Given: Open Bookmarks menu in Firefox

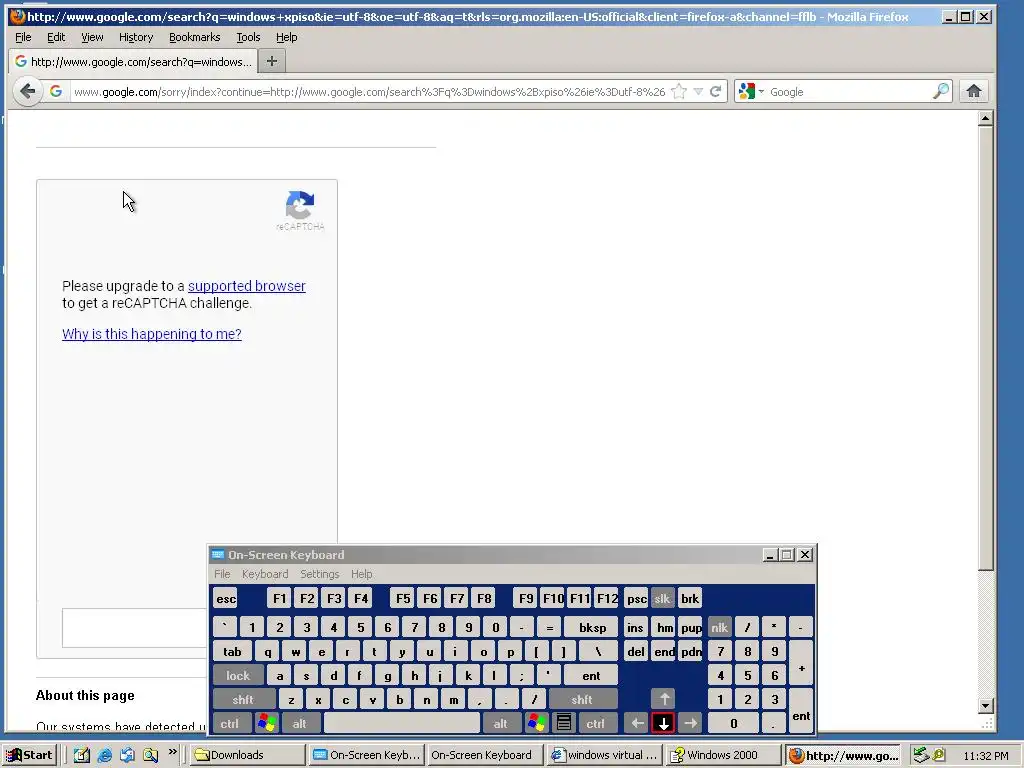Looking at the screenshot, I should [x=195, y=37].
